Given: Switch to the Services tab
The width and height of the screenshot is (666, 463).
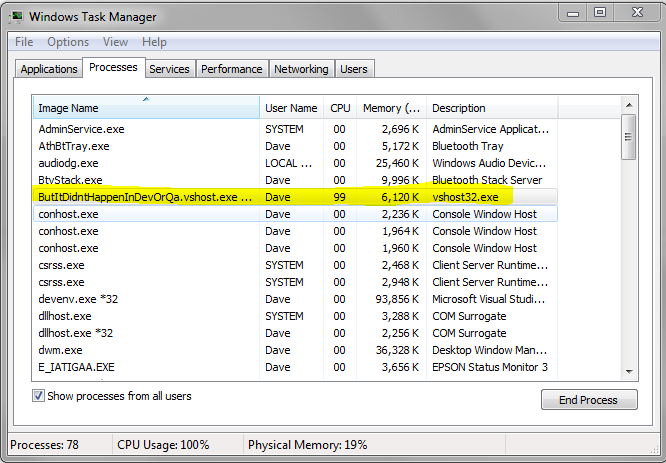Looking at the screenshot, I should pos(169,69).
